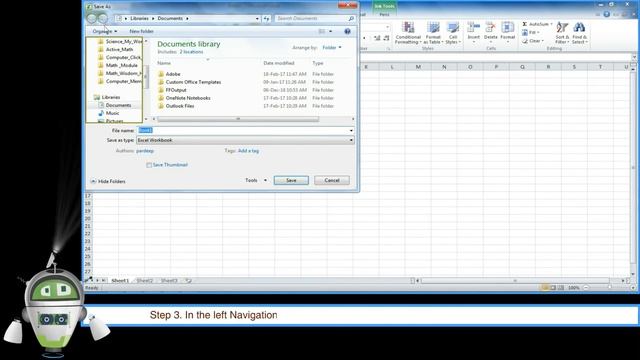
Task: Switch to Sheet3 tab
Action: [x=169, y=281]
